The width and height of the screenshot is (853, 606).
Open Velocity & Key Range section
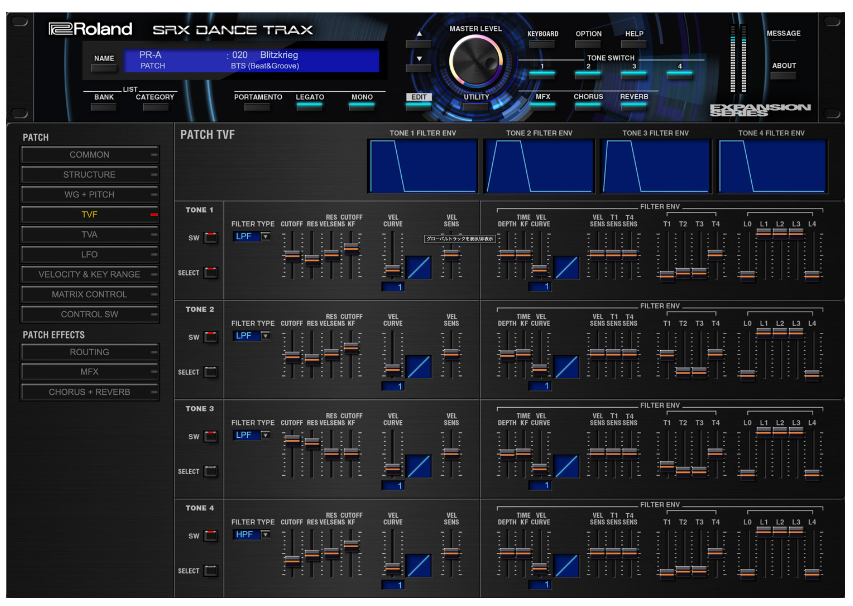coord(90,275)
